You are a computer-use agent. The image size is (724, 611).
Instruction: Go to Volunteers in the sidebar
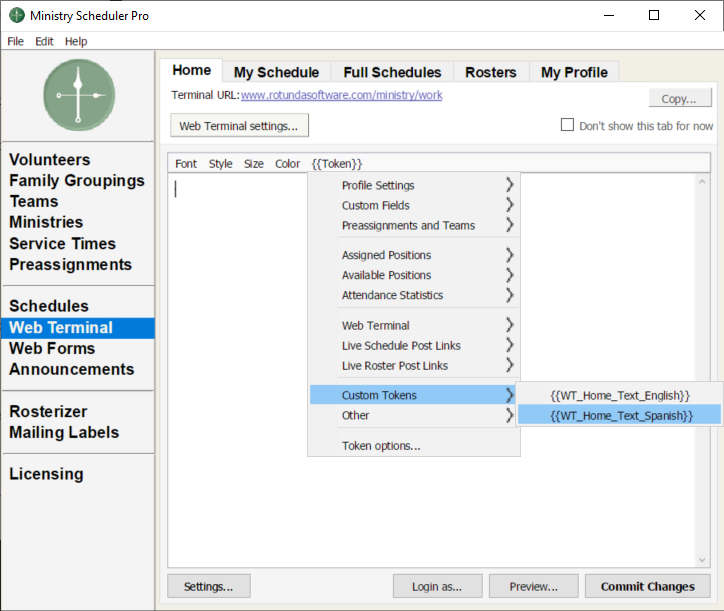pyautogui.click(x=50, y=160)
